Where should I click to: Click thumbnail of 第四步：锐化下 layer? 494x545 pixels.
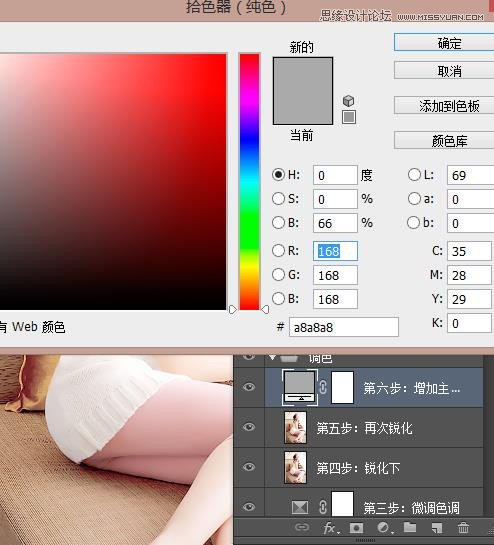tap(295, 467)
